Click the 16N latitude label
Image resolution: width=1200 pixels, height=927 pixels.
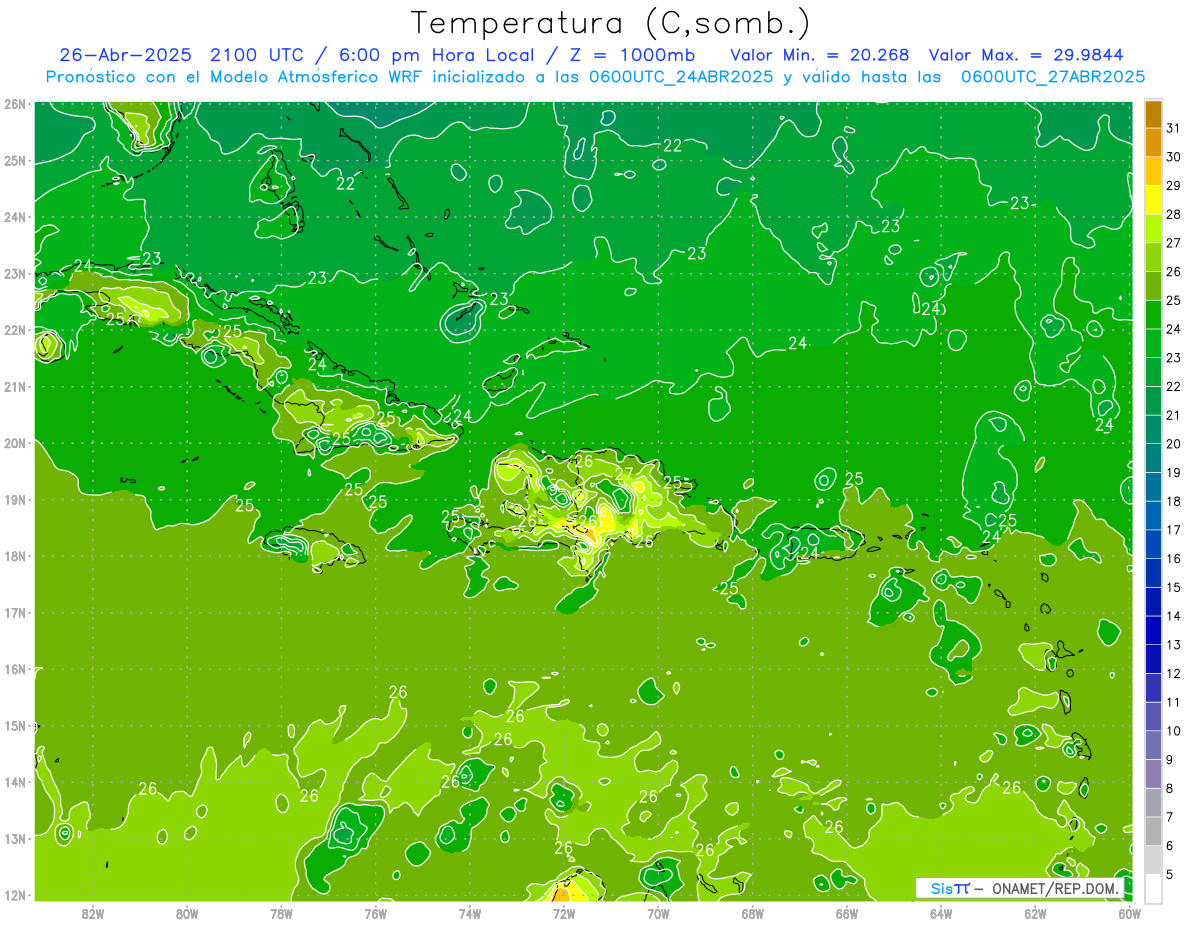tap(14, 669)
